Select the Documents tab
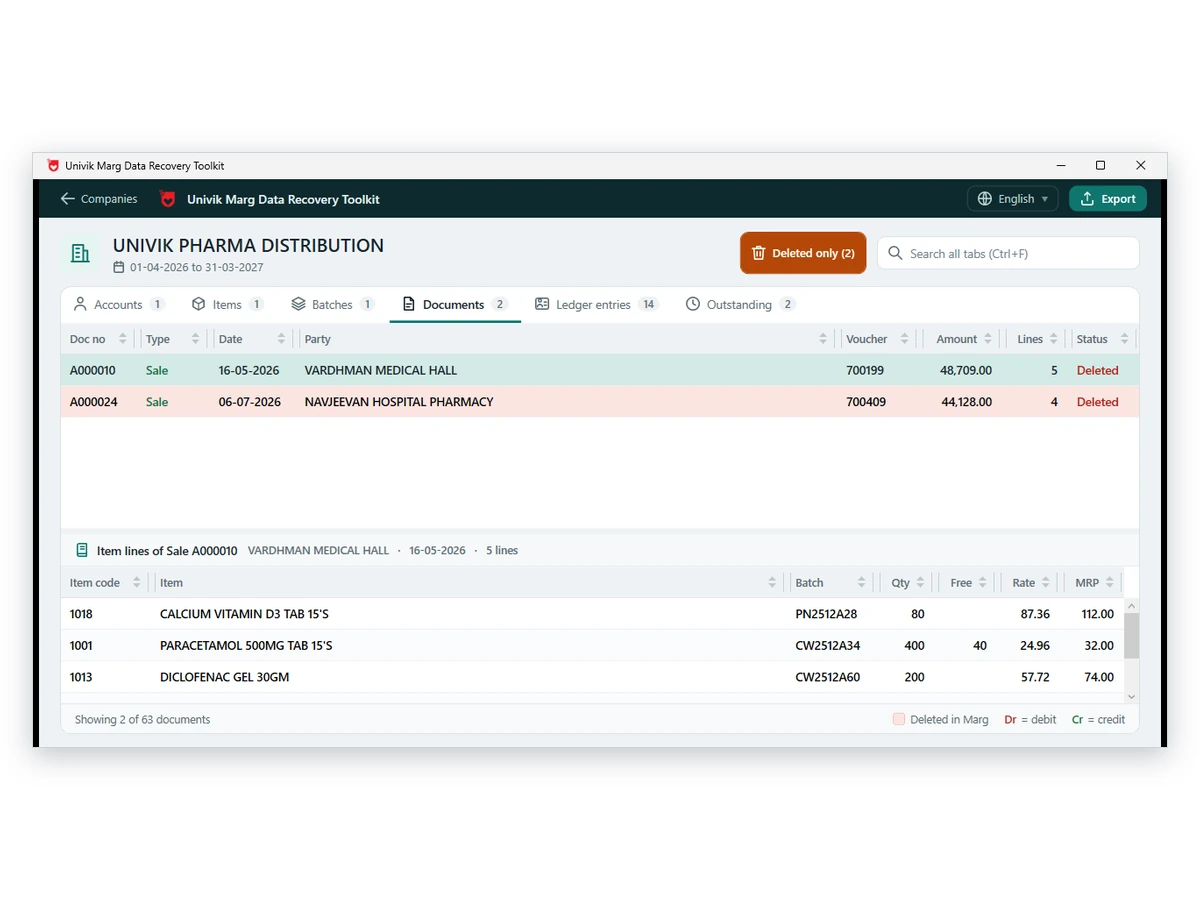The width and height of the screenshot is (1200, 900). tap(455, 304)
